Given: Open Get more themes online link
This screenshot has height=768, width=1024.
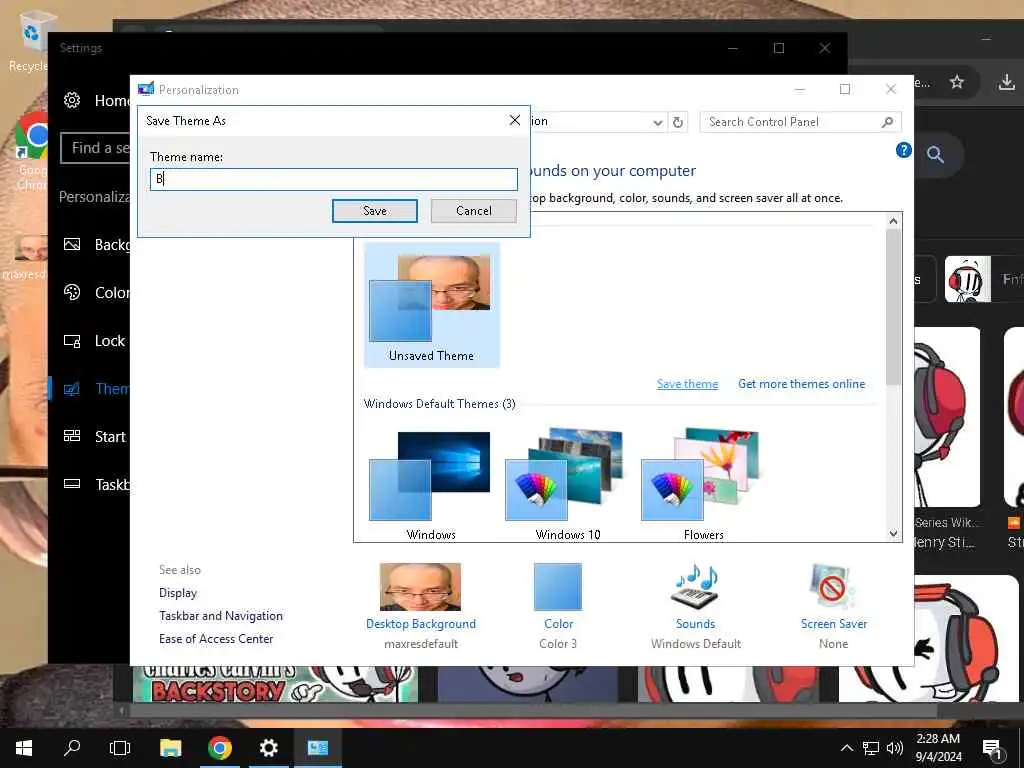Looking at the screenshot, I should coord(801,384).
